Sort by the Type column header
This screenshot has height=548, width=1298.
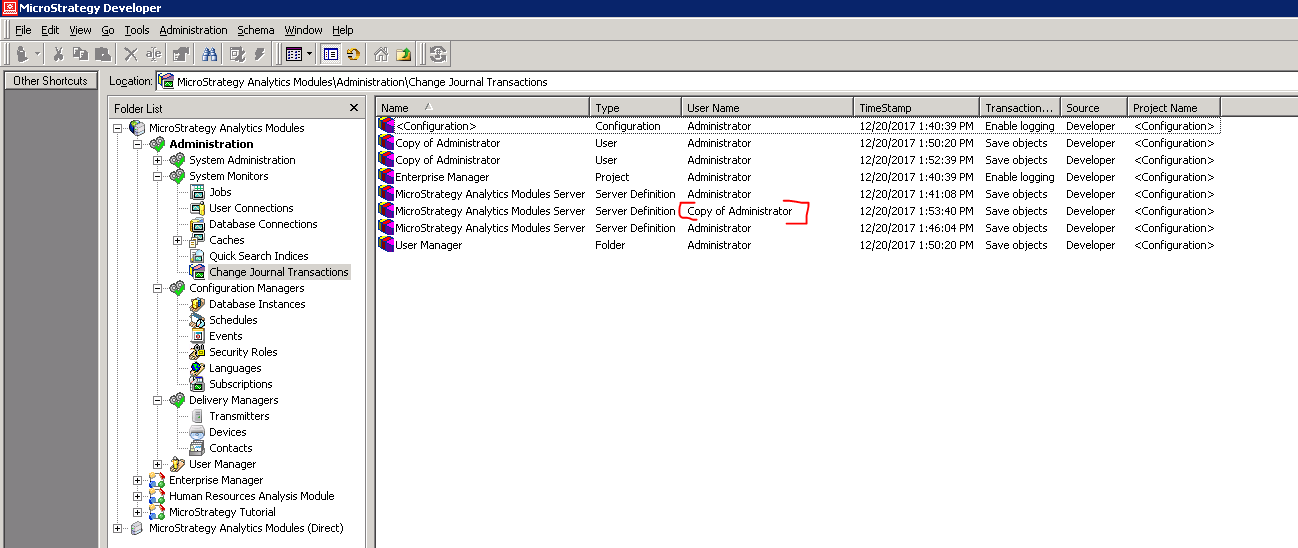tap(636, 107)
